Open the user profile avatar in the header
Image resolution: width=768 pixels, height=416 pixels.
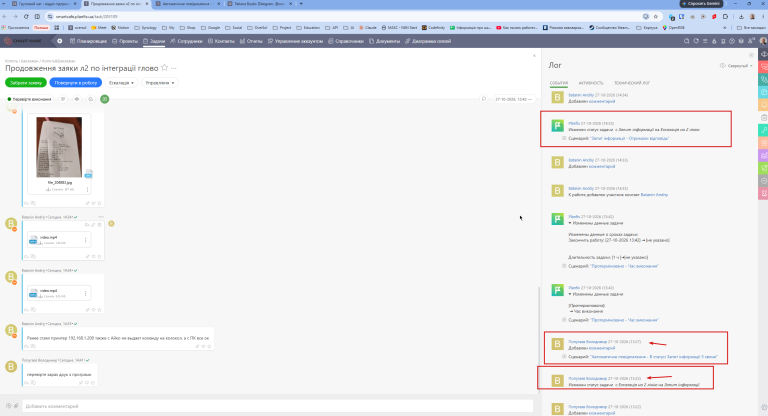click(x=763, y=41)
